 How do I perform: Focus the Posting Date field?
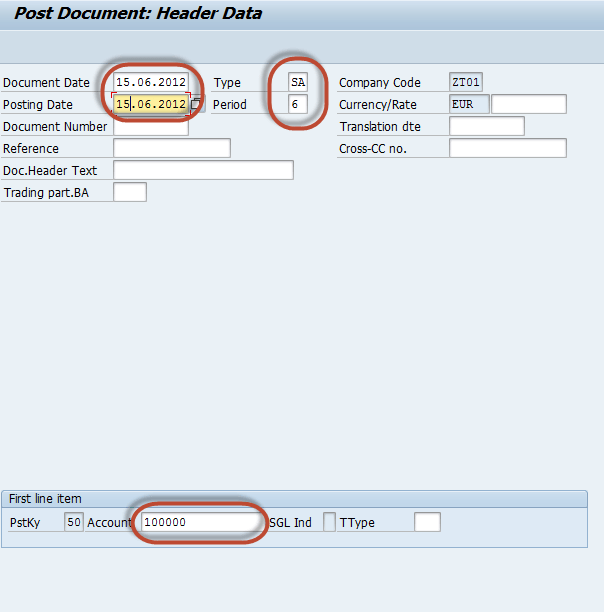[151, 104]
